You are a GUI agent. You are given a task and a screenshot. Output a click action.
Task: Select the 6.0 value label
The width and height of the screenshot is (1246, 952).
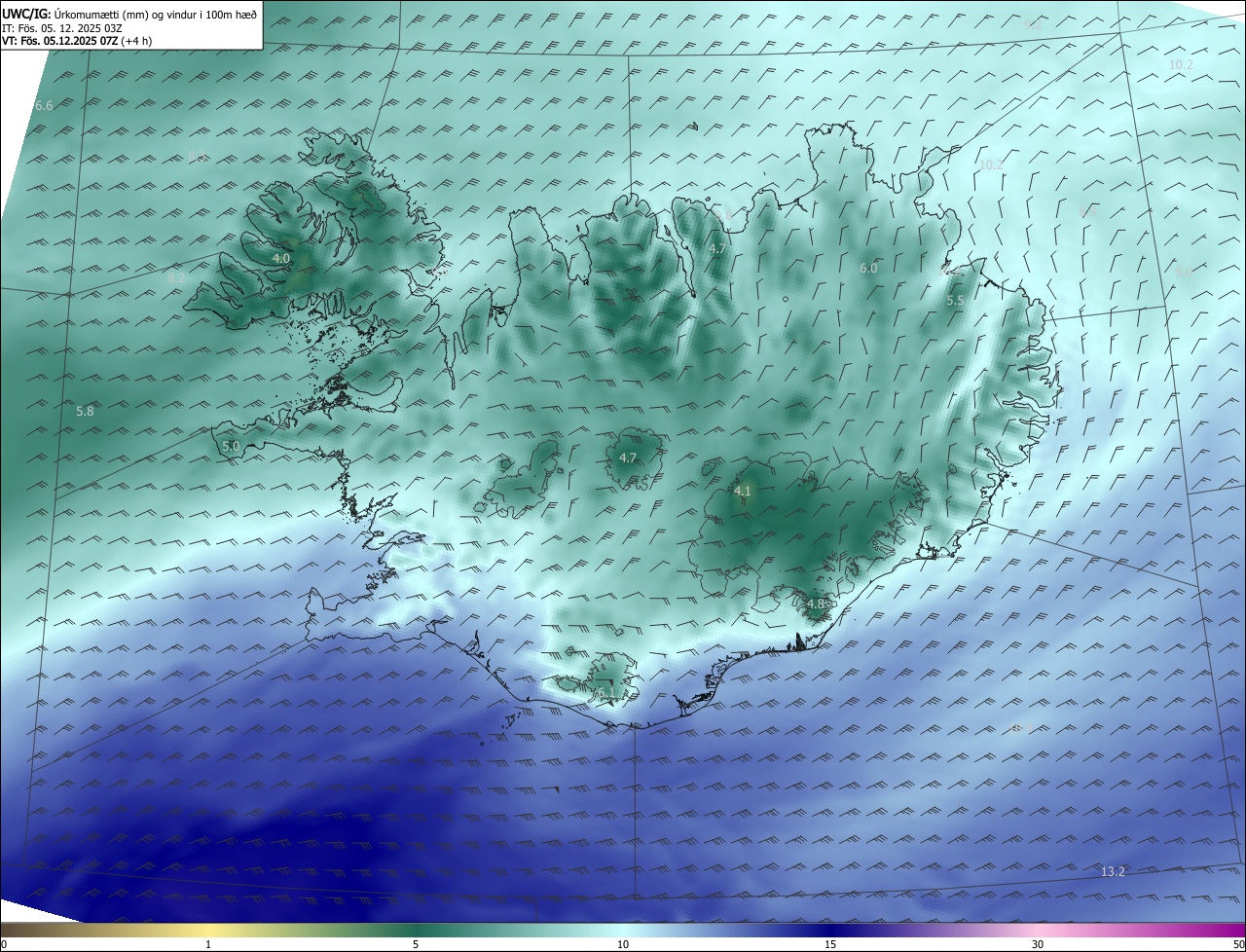[868, 268]
